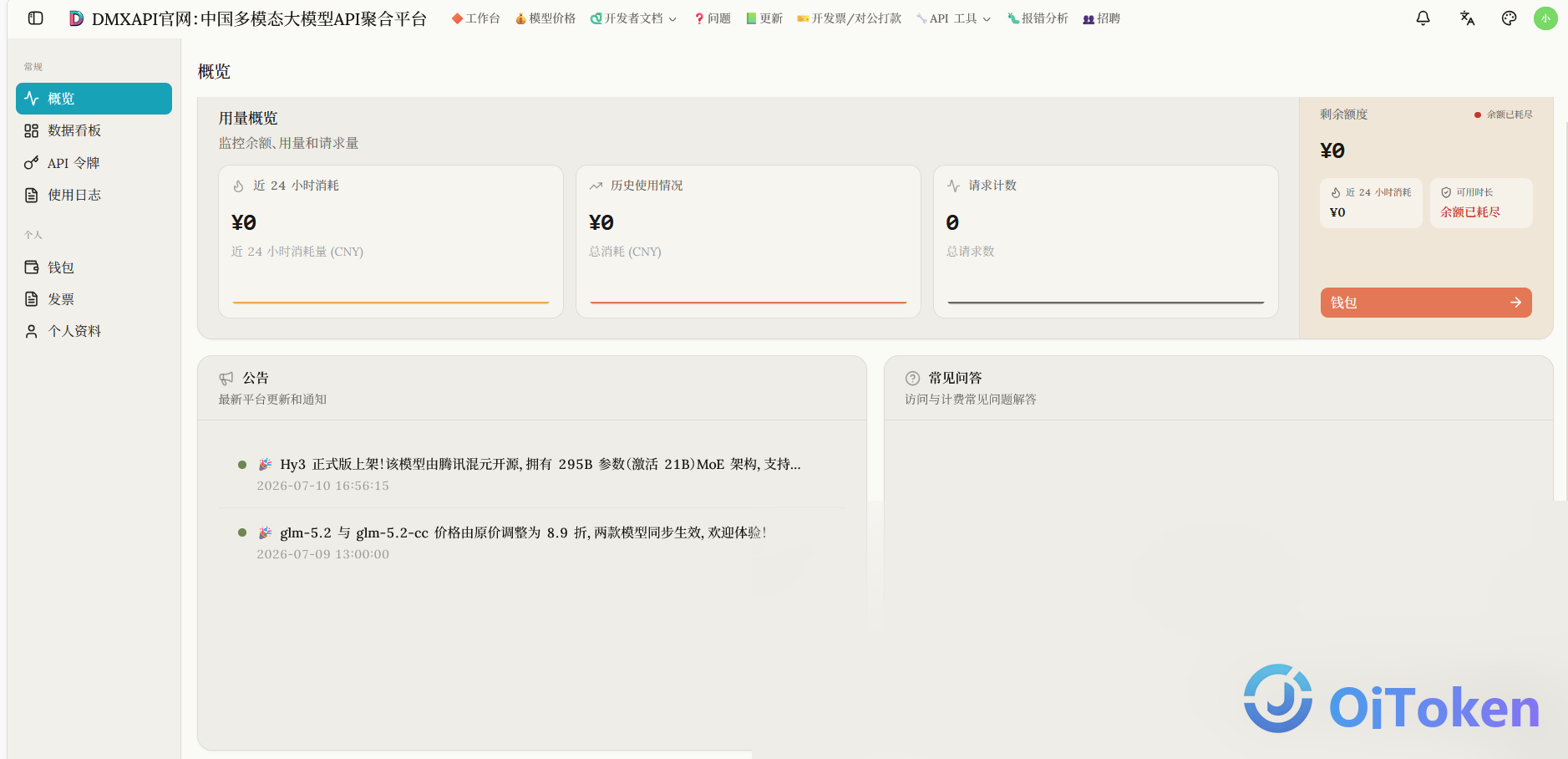Click the red 余额已耗尽 under 可用时长
This screenshot has height=759, width=1568.
pos(1470,212)
